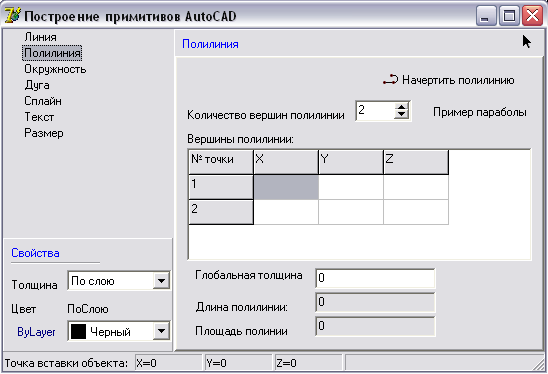This screenshot has height=374, width=548.
Task: Minimize the Построение примитивов AutoCAD window
Action: [x=486, y=16]
